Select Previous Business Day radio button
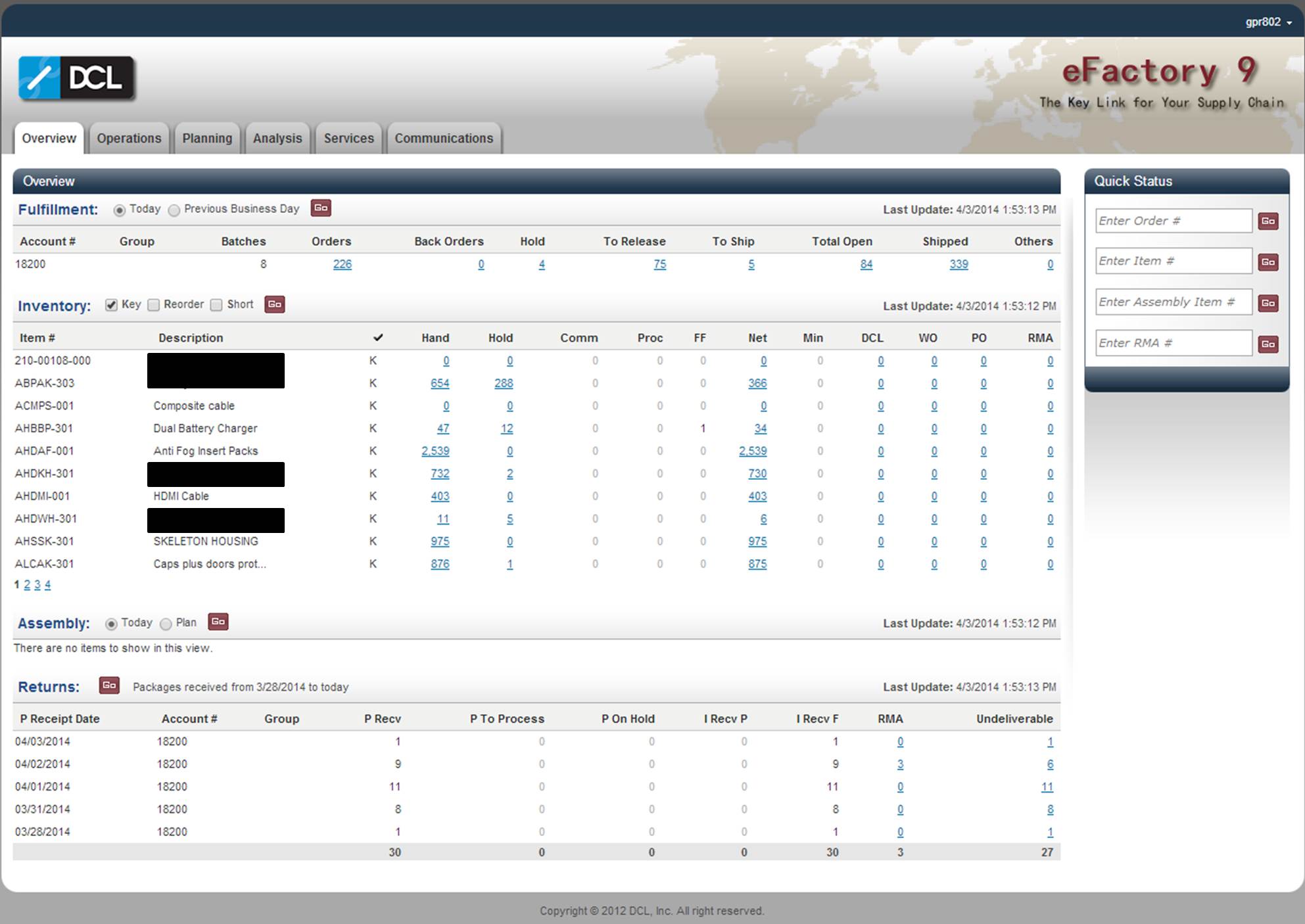The height and width of the screenshot is (924, 1305). pyautogui.click(x=174, y=210)
